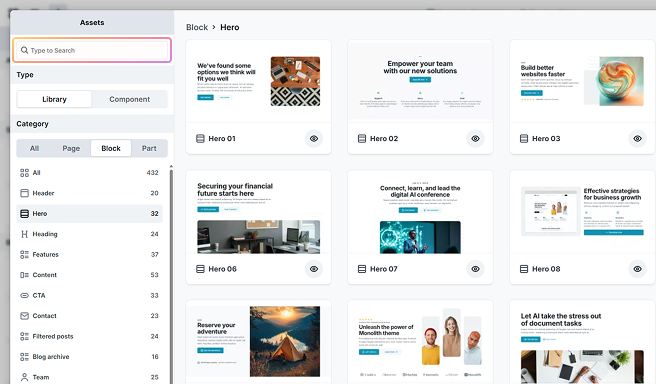Click the block icon beside Hero 06

click(x=200, y=269)
